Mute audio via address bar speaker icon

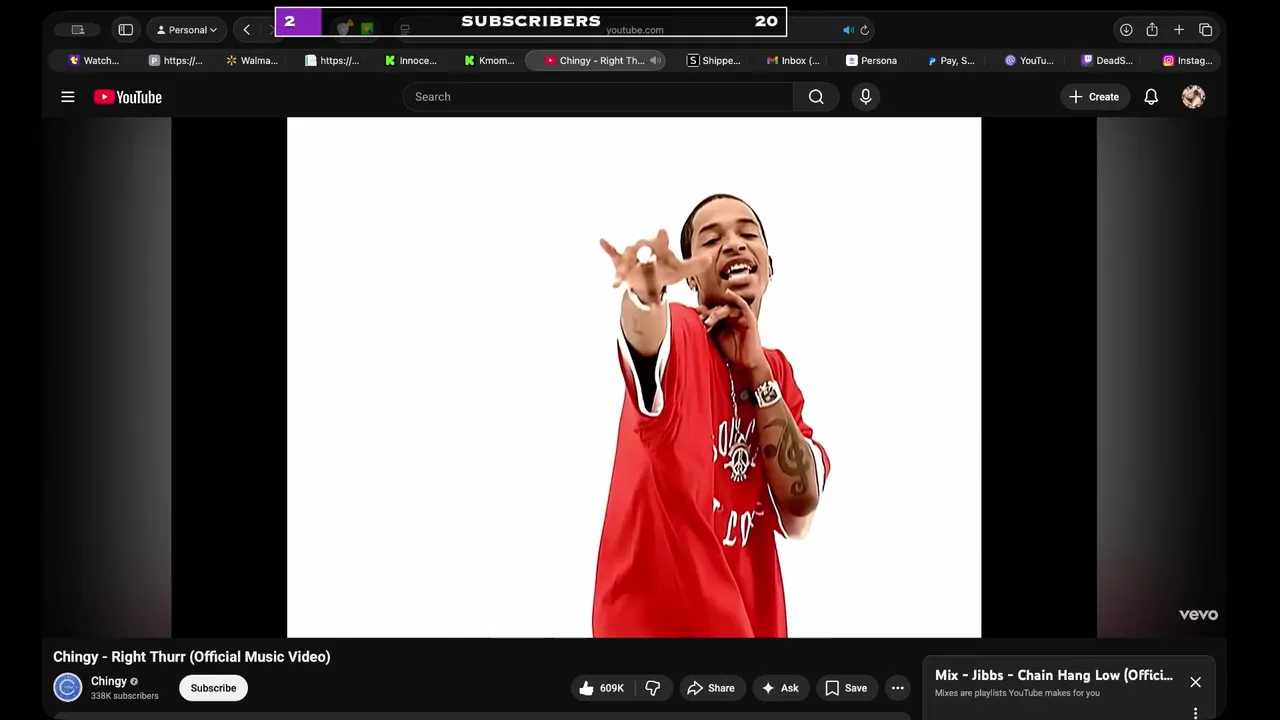pyautogui.click(x=848, y=30)
